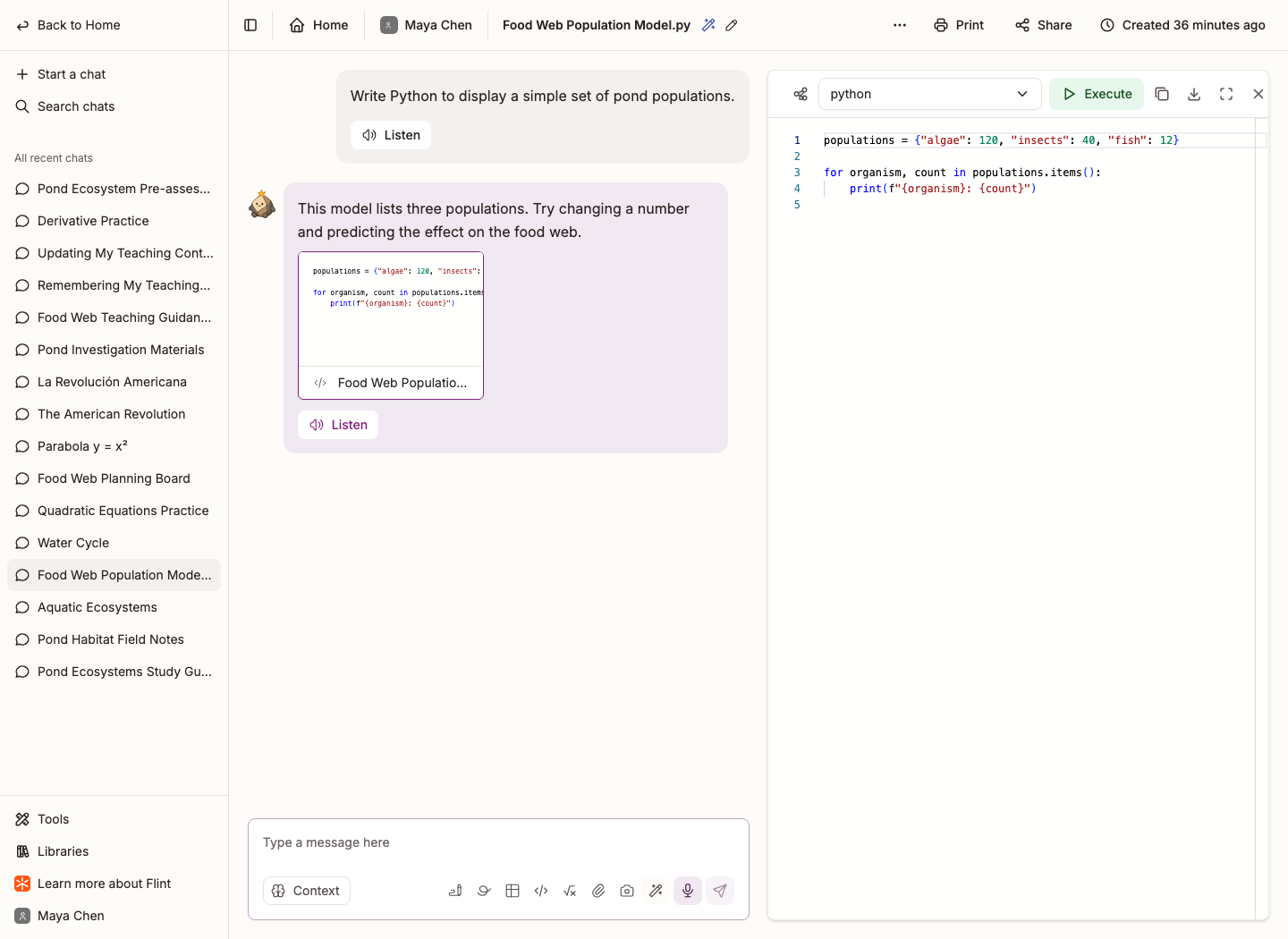Open Derivative Practice chat
Screen dimensions: 1288x939
(114, 221)
